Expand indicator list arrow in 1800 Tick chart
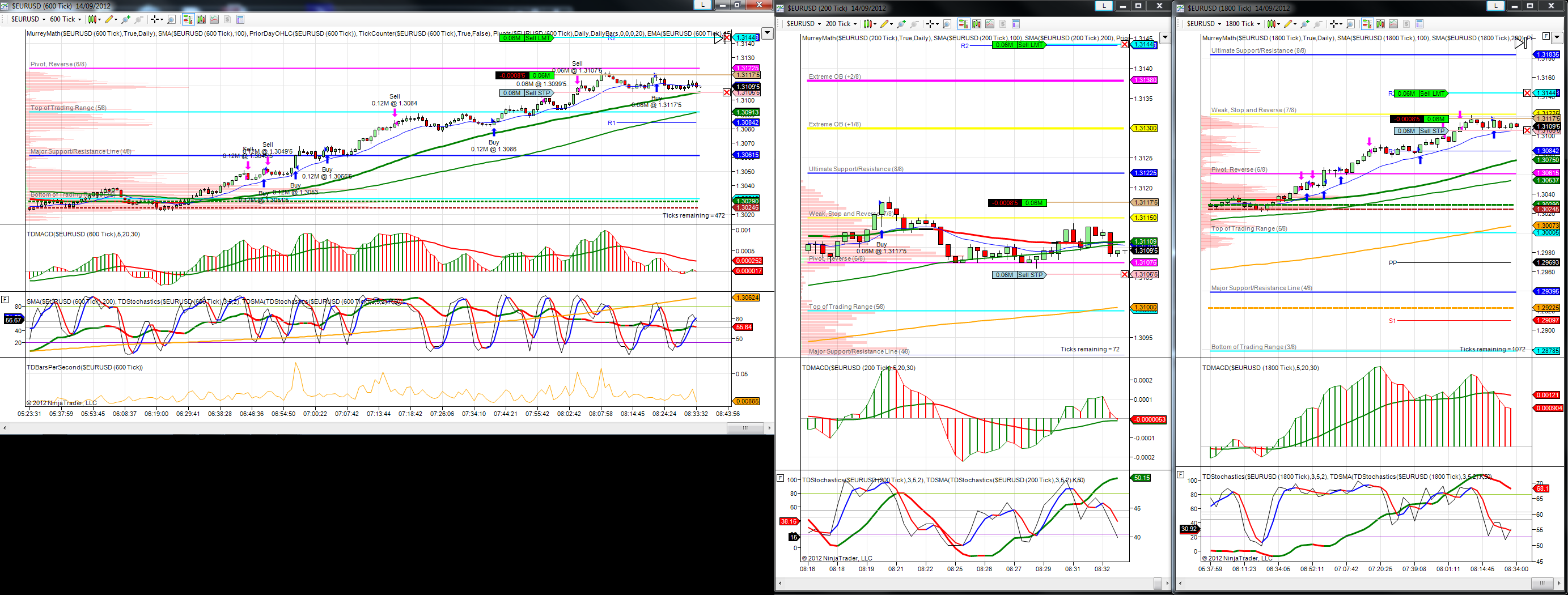Screen dimensions: 1568x595 coord(1557,38)
